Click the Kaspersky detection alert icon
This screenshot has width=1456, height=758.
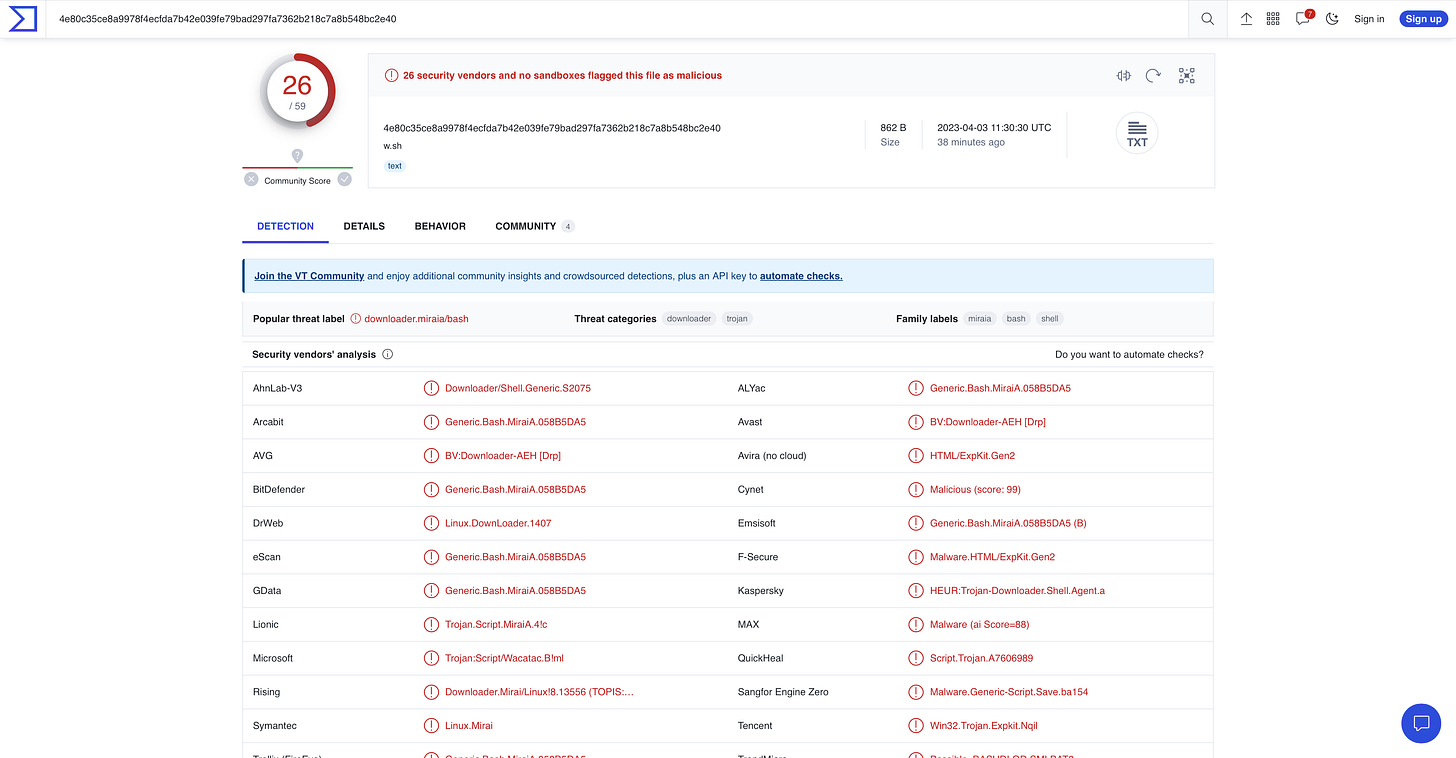coord(916,591)
